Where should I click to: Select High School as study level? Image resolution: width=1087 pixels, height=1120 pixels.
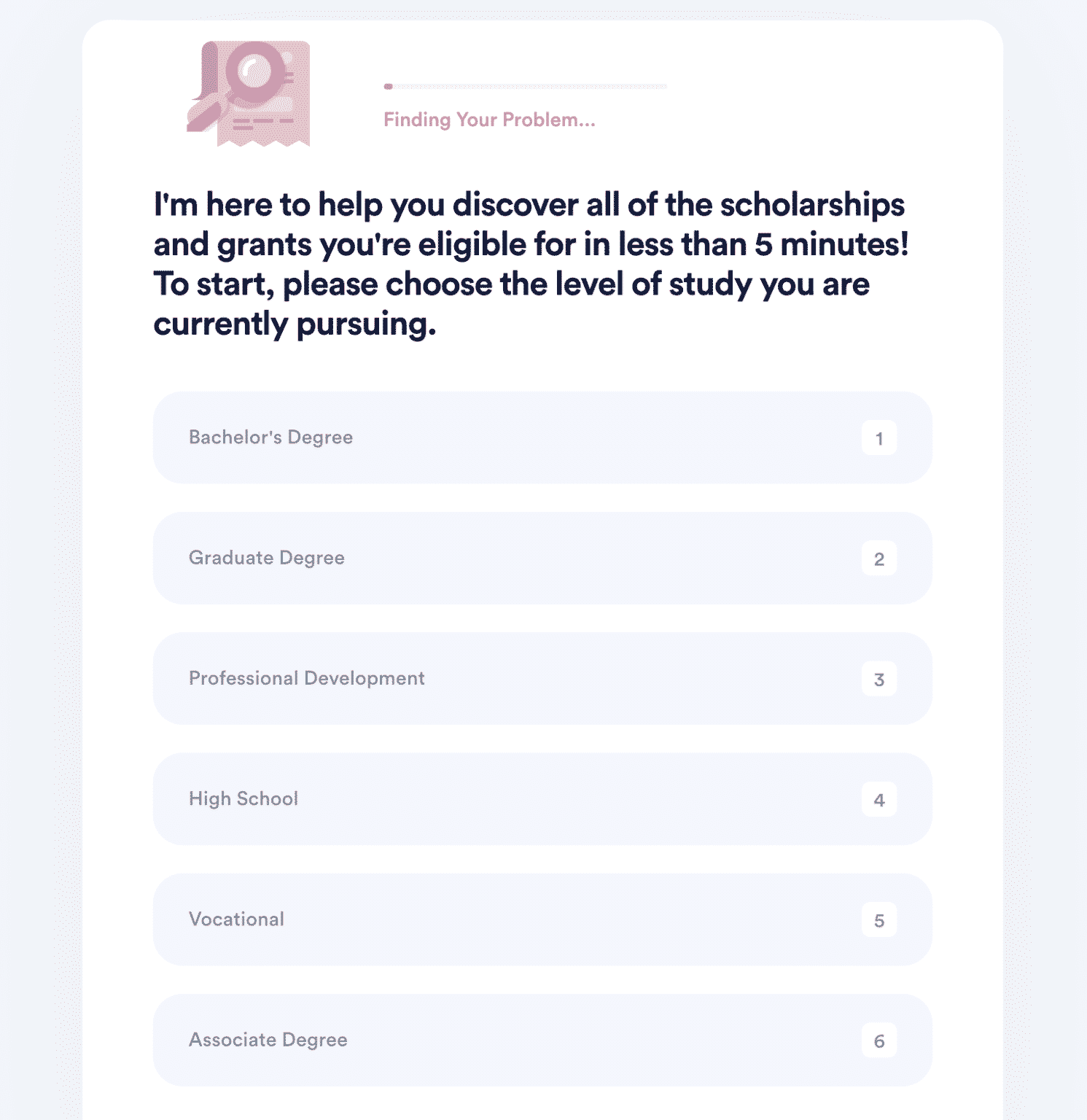[542, 799]
